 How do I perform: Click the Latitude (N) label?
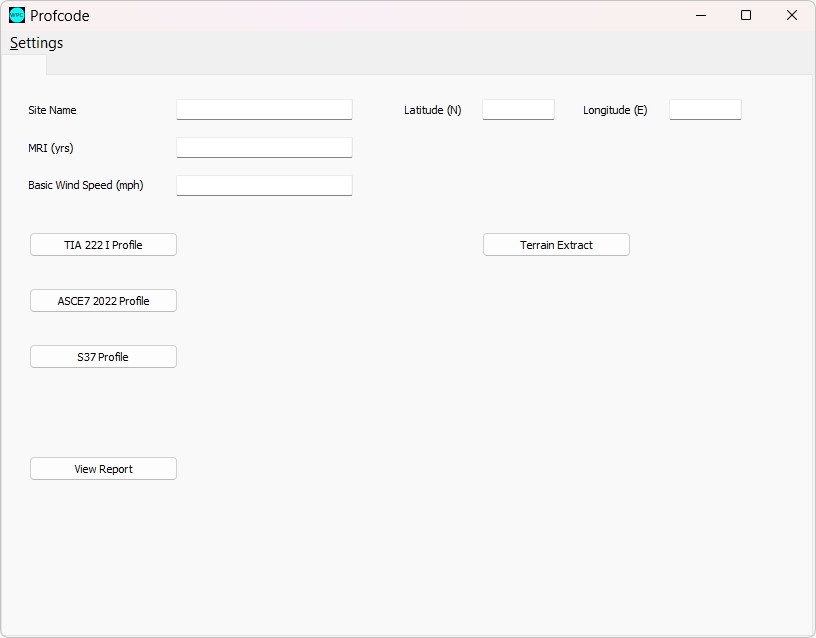[432, 110]
